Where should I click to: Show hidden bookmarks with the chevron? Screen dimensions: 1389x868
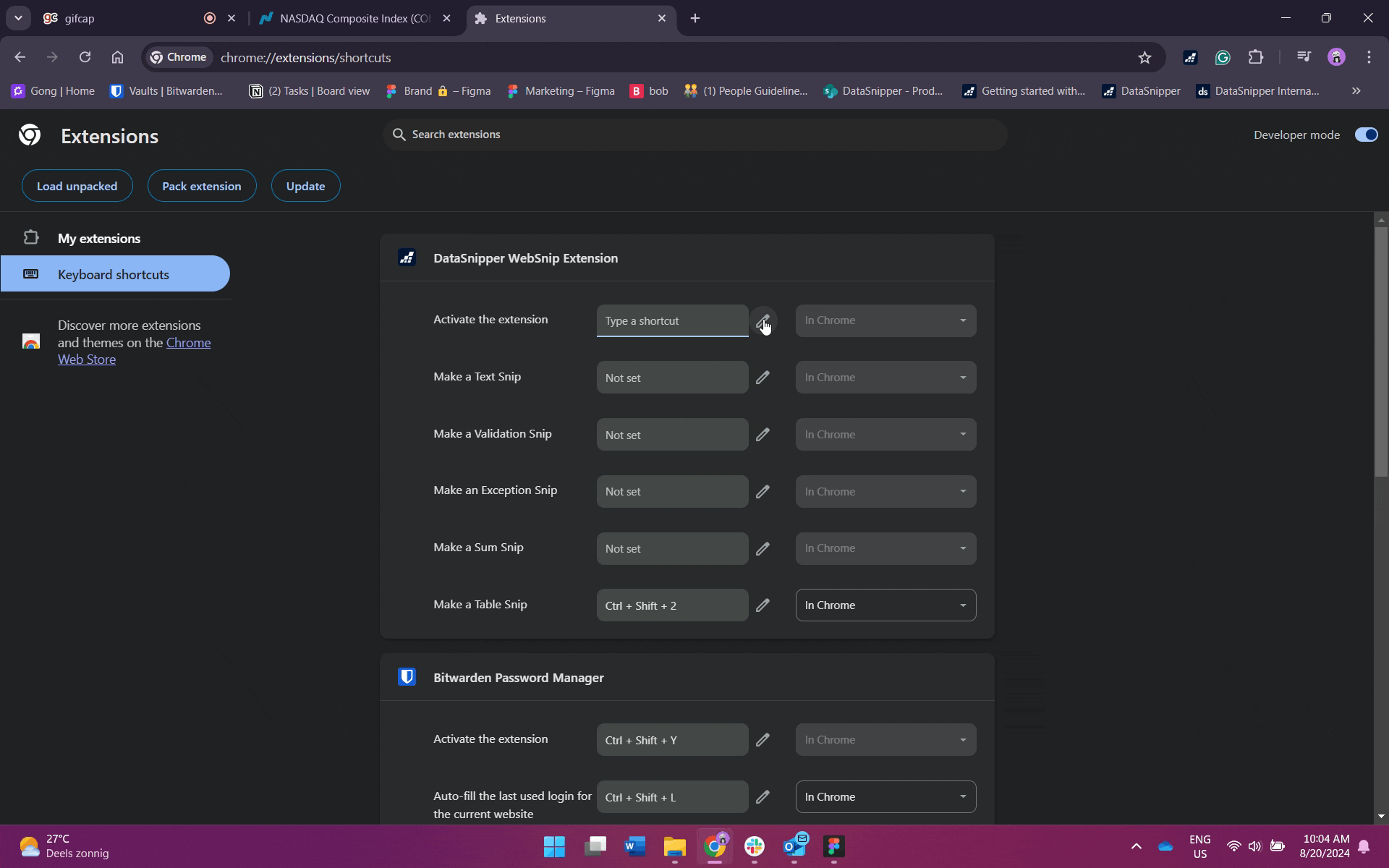coord(1356,90)
